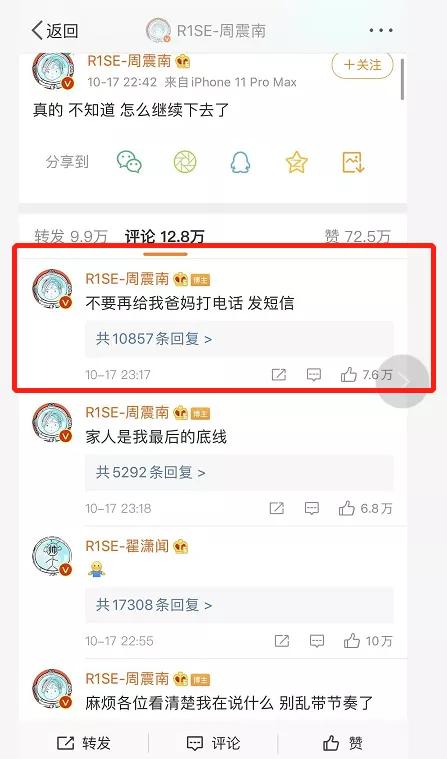
Task: Save post as image icon
Action: (x=353, y=162)
